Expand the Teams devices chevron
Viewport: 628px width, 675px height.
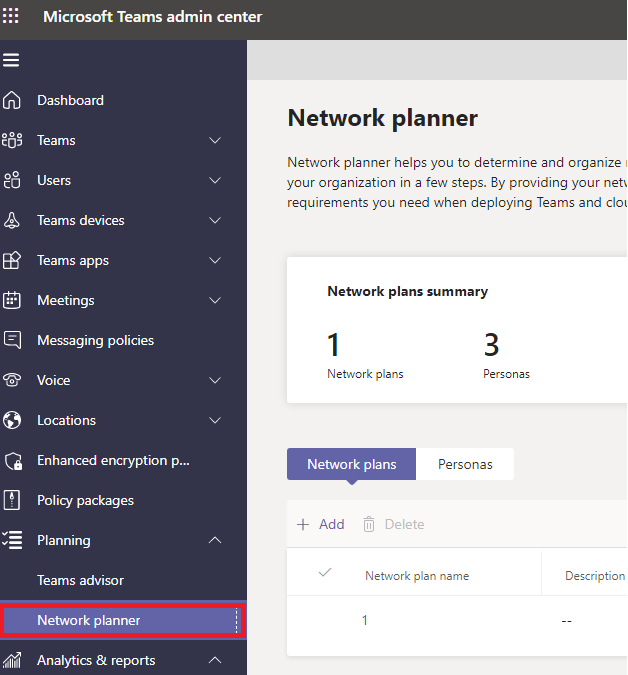click(x=215, y=220)
